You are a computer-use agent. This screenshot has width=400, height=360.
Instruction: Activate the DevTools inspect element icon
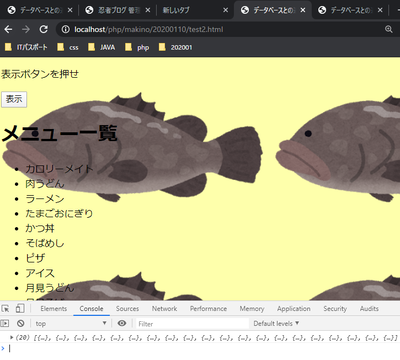click(x=6, y=309)
